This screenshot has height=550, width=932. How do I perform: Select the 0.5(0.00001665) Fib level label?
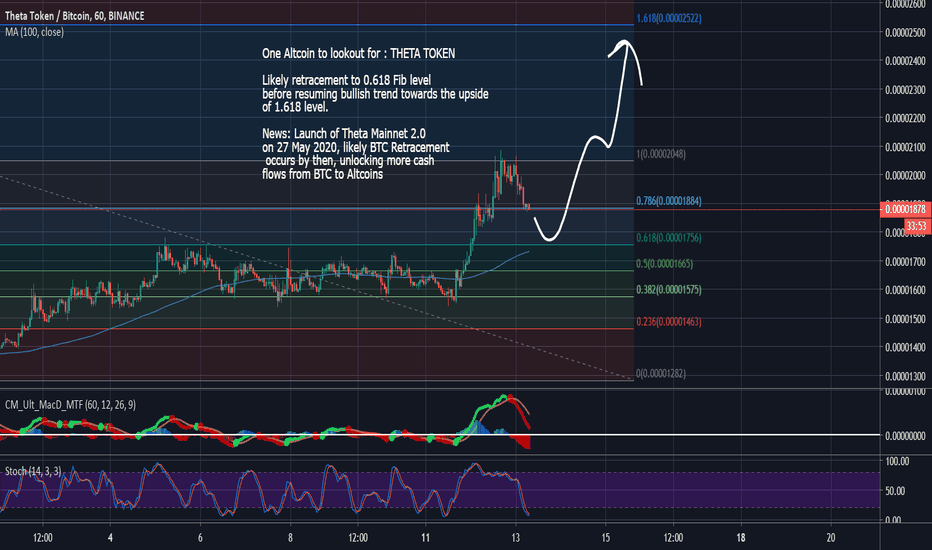pyautogui.click(x=665, y=263)
